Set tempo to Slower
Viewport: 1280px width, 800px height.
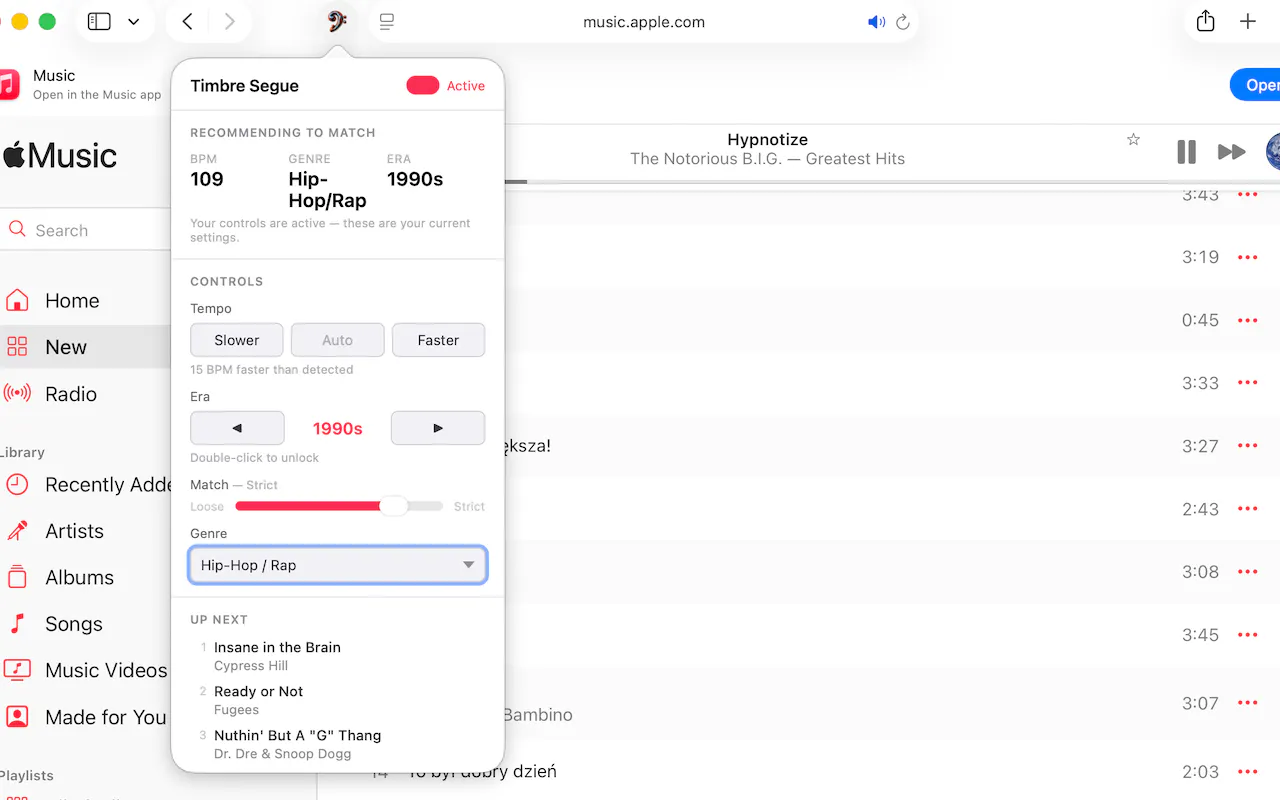237,340
